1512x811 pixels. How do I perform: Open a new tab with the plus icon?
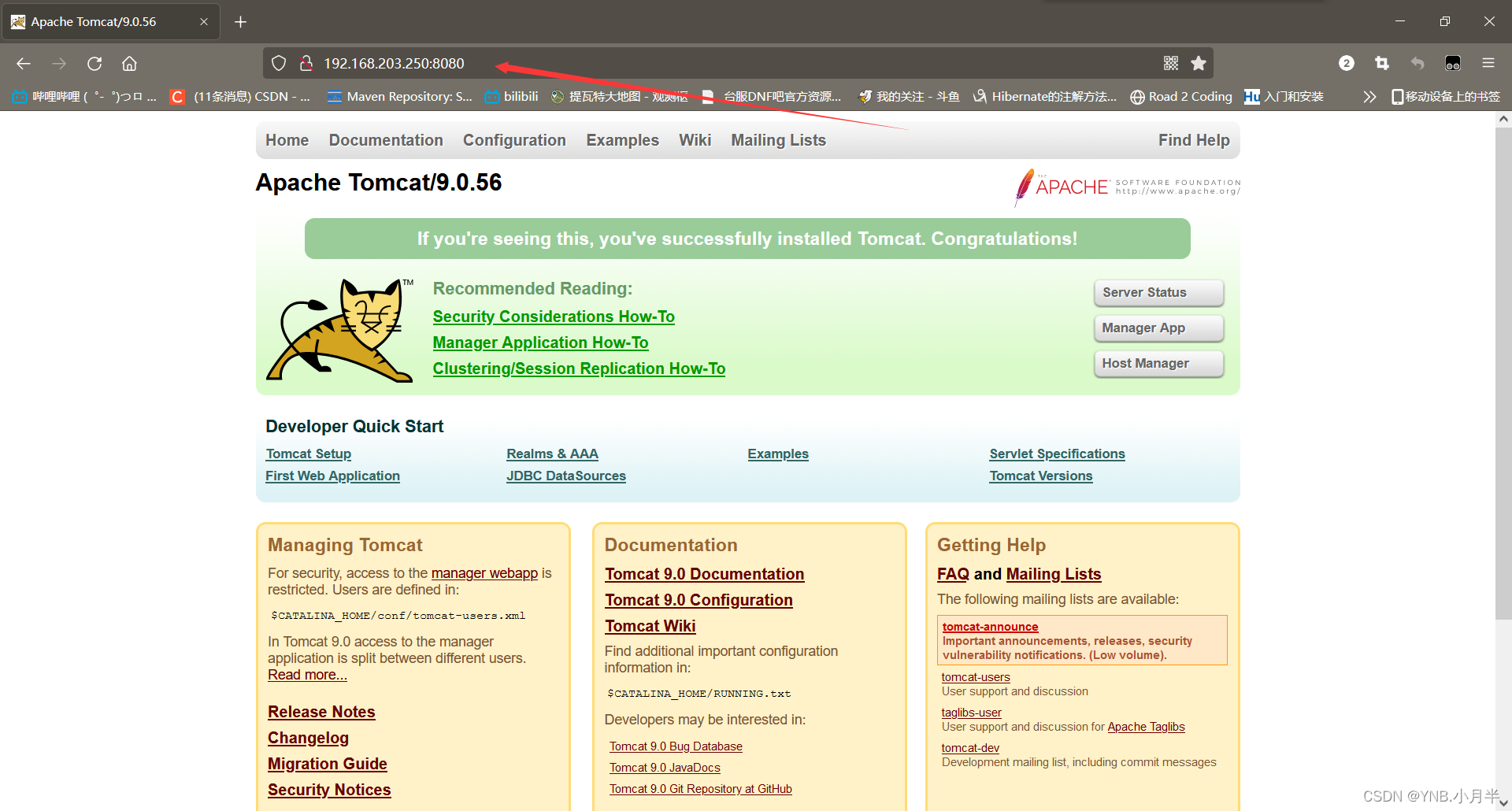(241, 22)
